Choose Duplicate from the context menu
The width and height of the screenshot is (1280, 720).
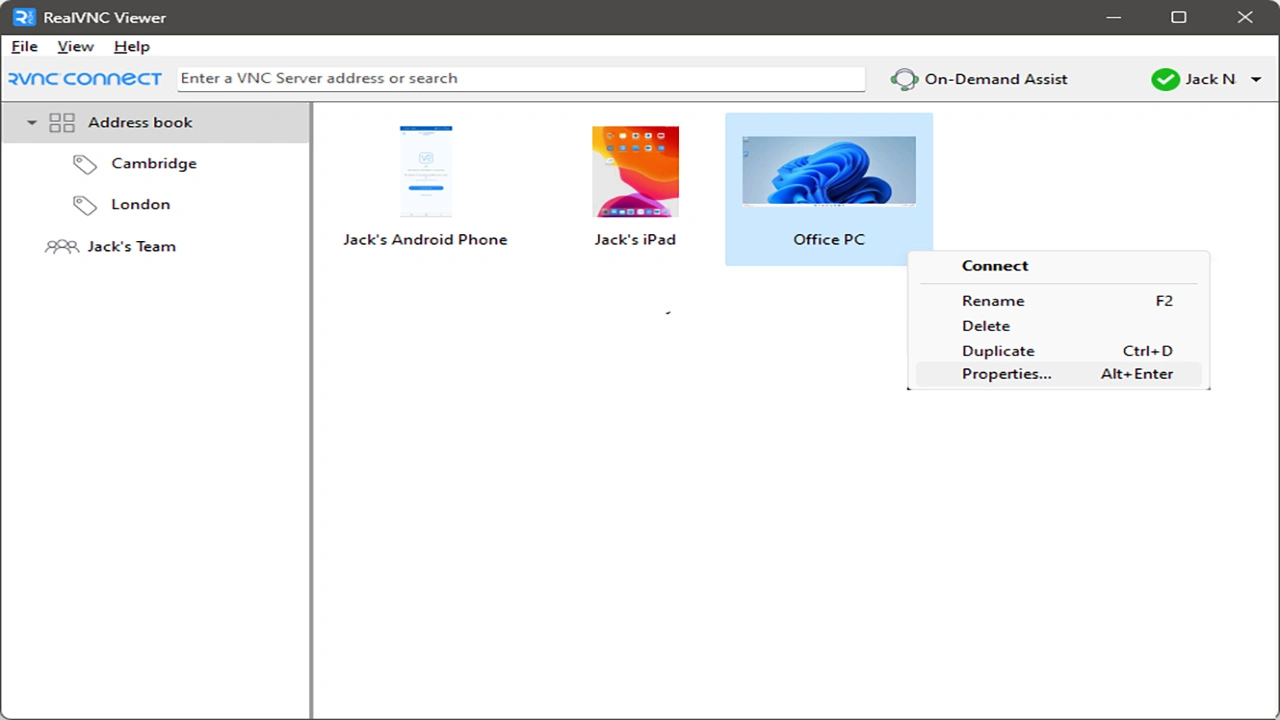[x=1058, y=351]
